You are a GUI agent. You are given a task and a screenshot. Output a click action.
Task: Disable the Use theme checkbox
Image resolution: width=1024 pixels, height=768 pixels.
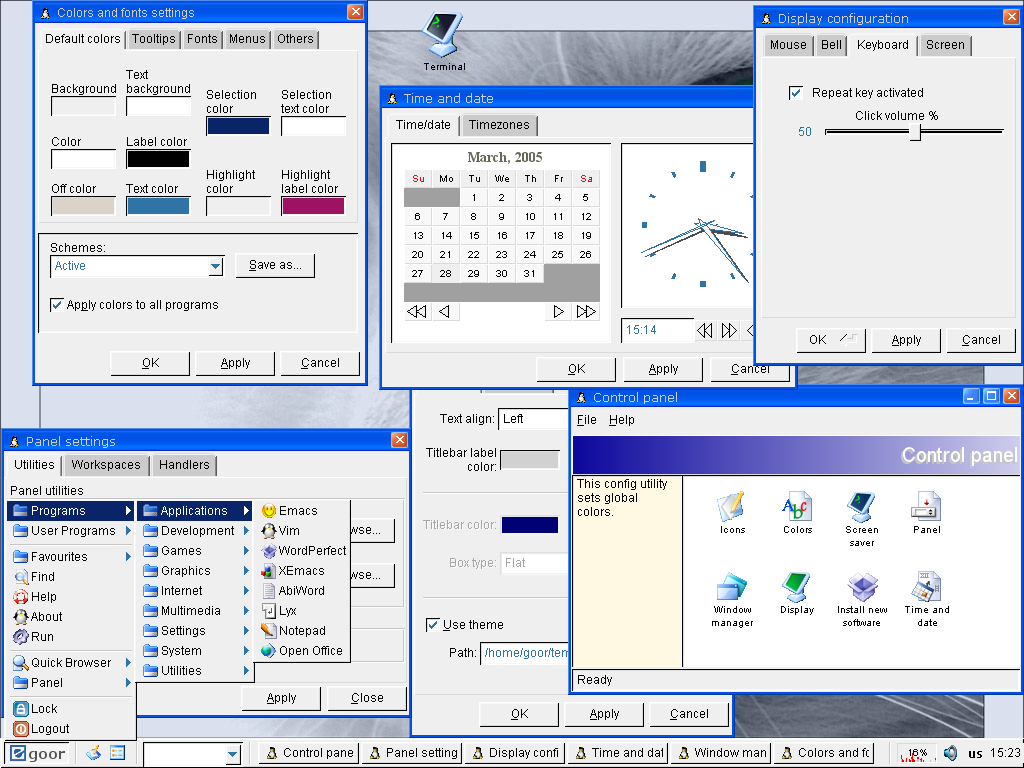coord(433,625)
